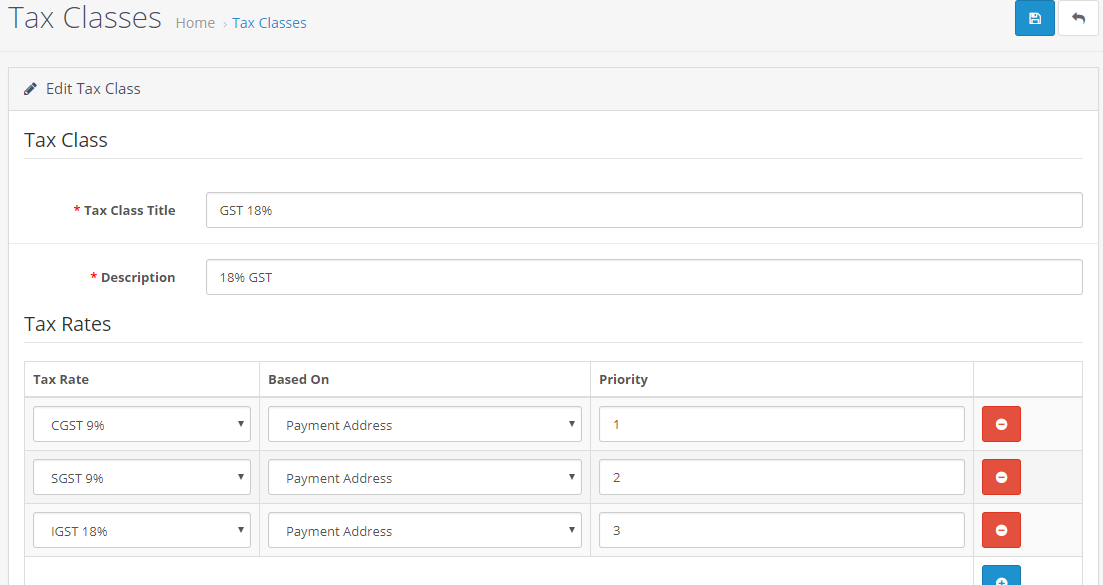Click the pencil icon beside Edit Tax Class
1103x585 pixels.
click(x=30, y=89)
